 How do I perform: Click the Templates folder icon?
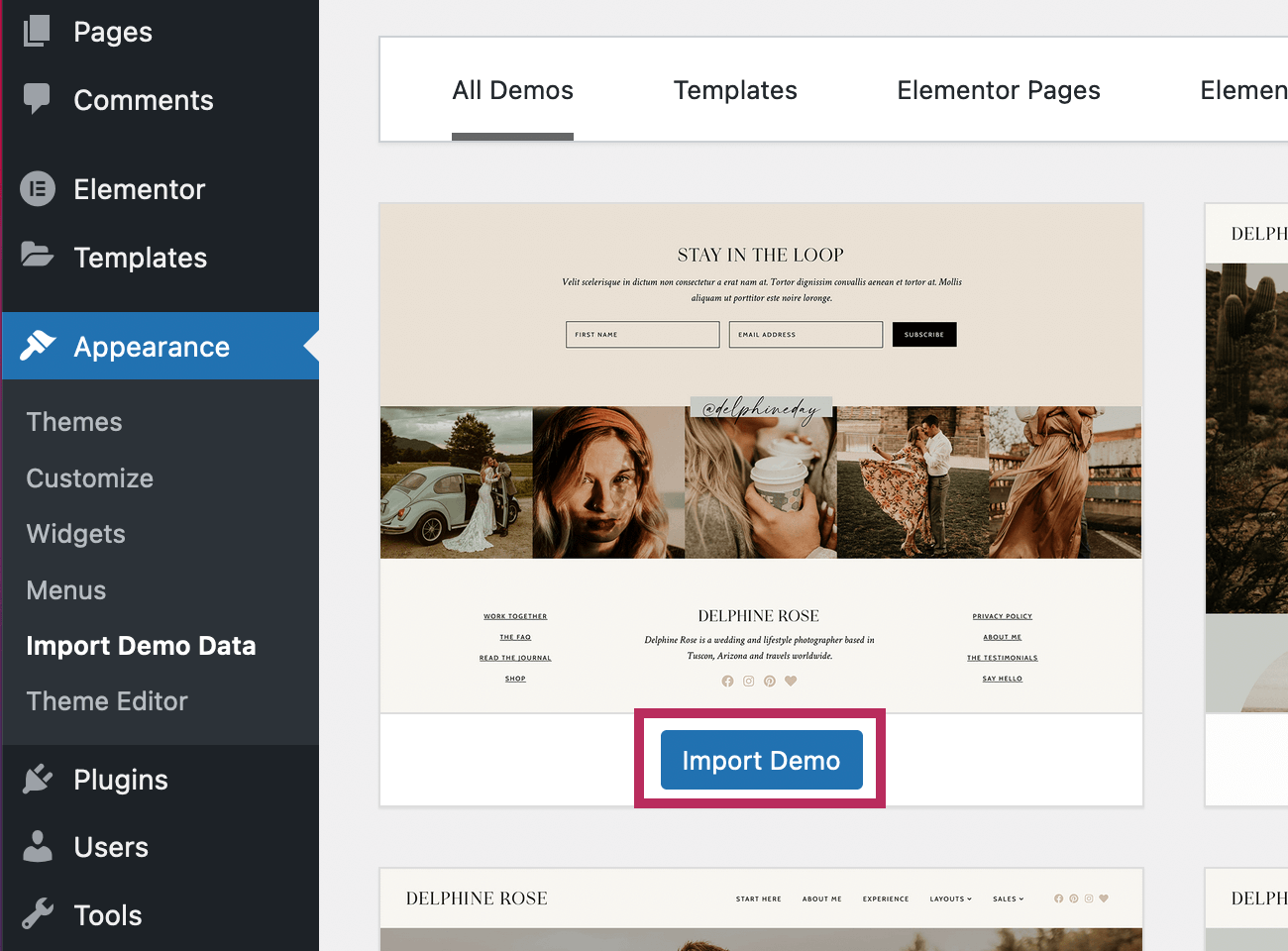(37, 256)
